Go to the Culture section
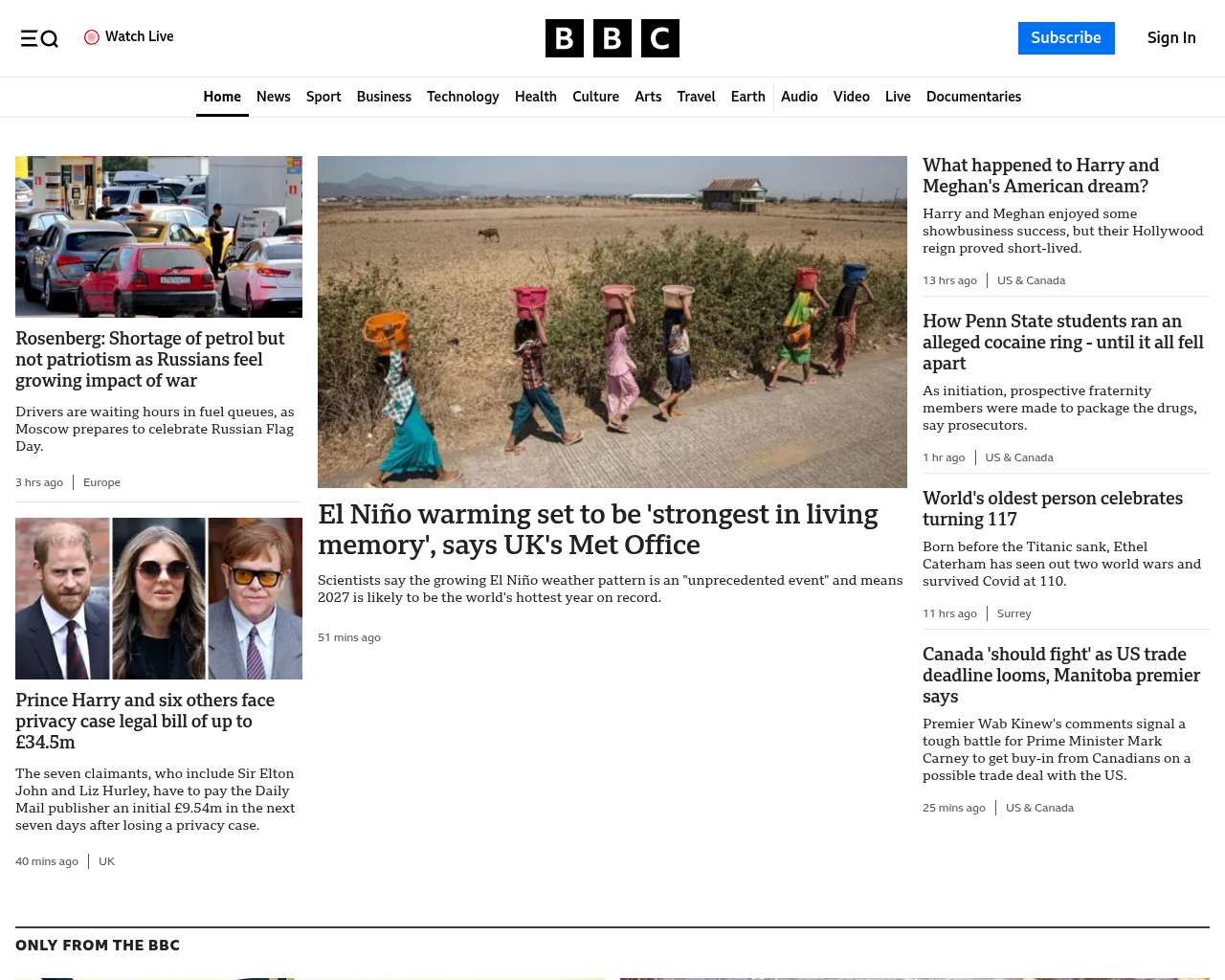Image resolution: width=1225 pixels, height=980 pixels. click(595, 97)
